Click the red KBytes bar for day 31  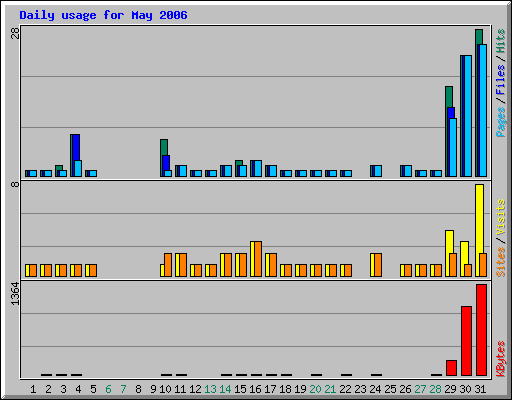click(x=482, y=330)
